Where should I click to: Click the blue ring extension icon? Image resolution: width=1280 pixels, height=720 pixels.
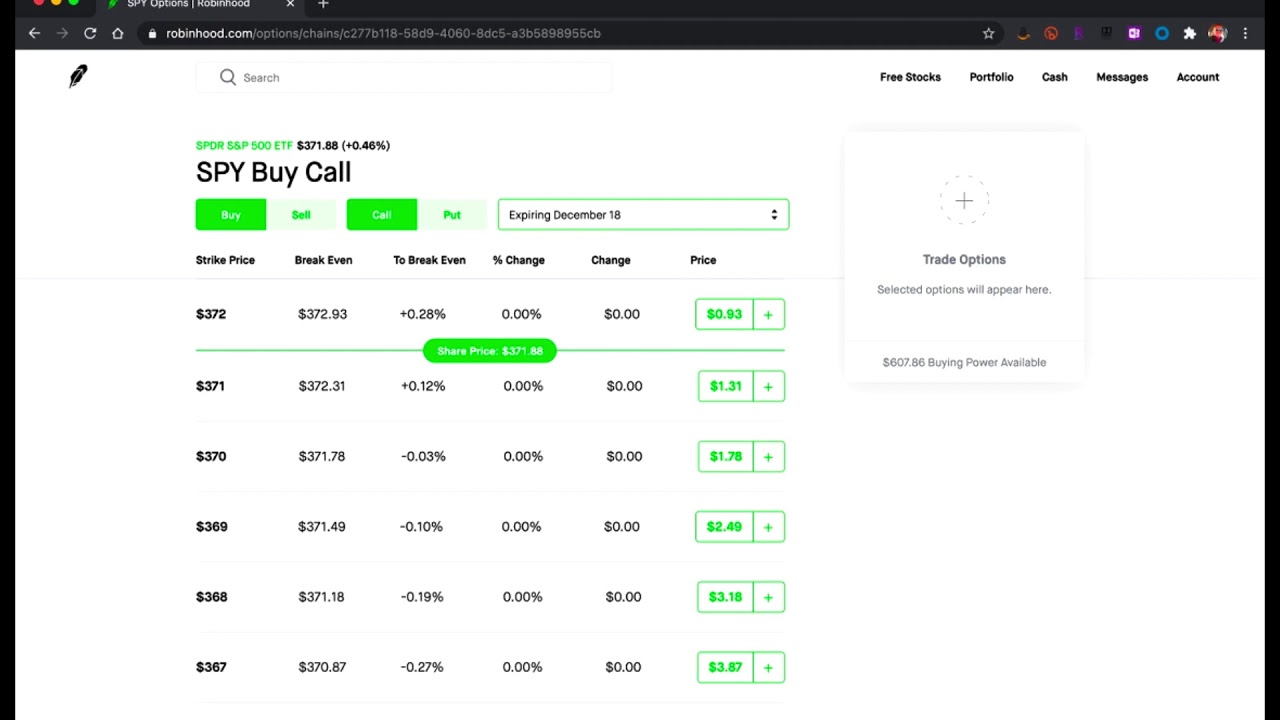pos(1162,33)
